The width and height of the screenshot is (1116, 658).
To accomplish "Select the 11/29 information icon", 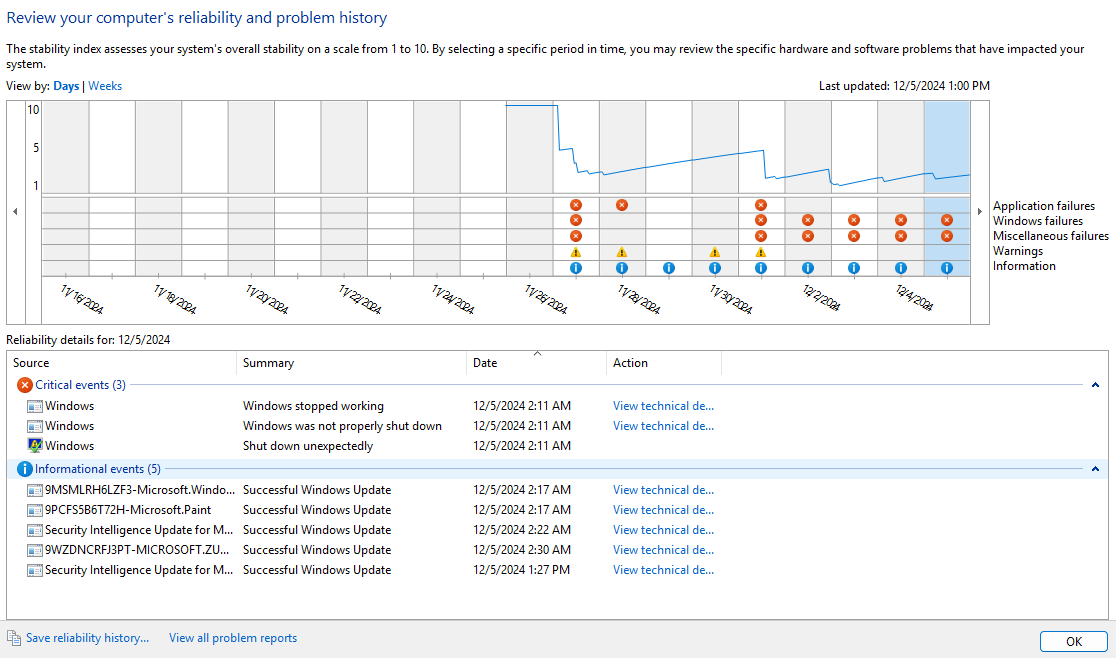I will (x=668, y=268).
